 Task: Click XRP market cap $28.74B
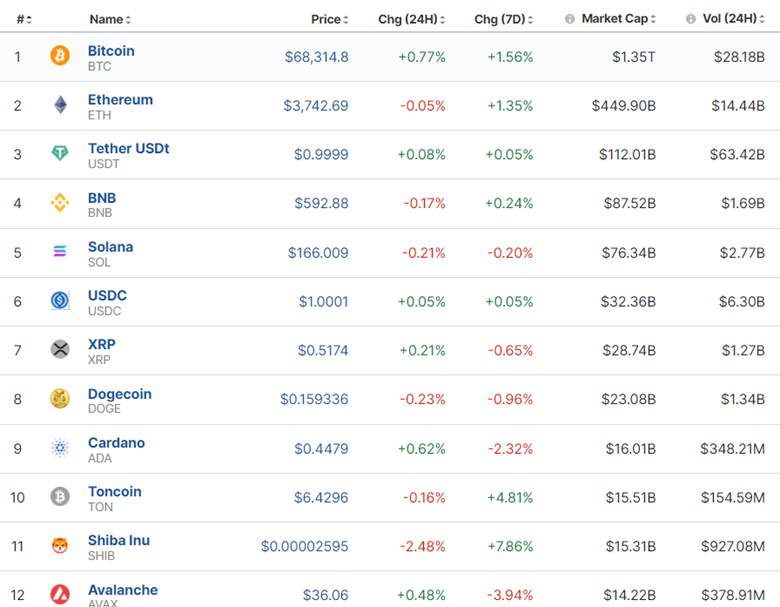629,350
